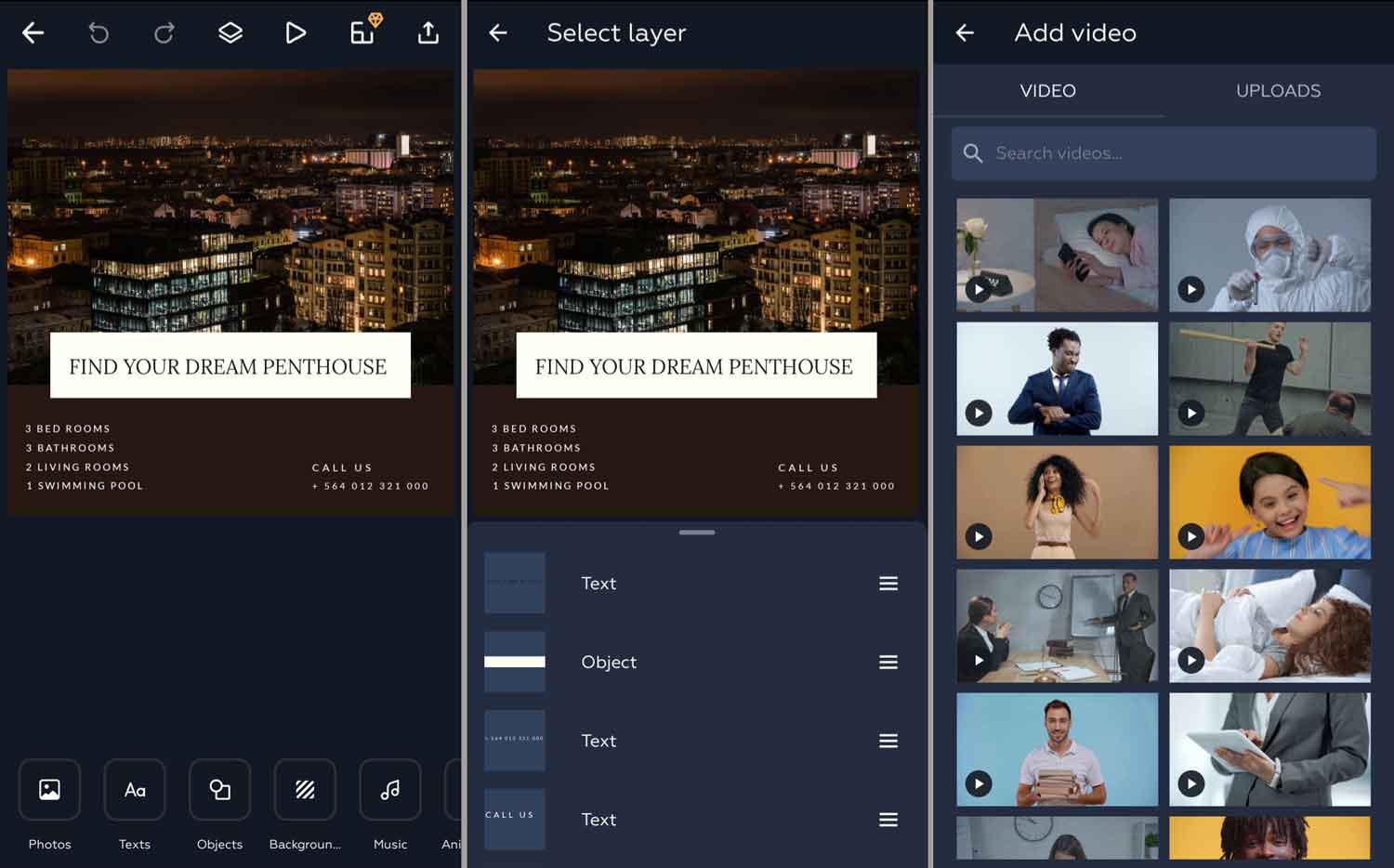Switch to the VIDEO tab
1394x868 pixels.
coord(1048,91)
